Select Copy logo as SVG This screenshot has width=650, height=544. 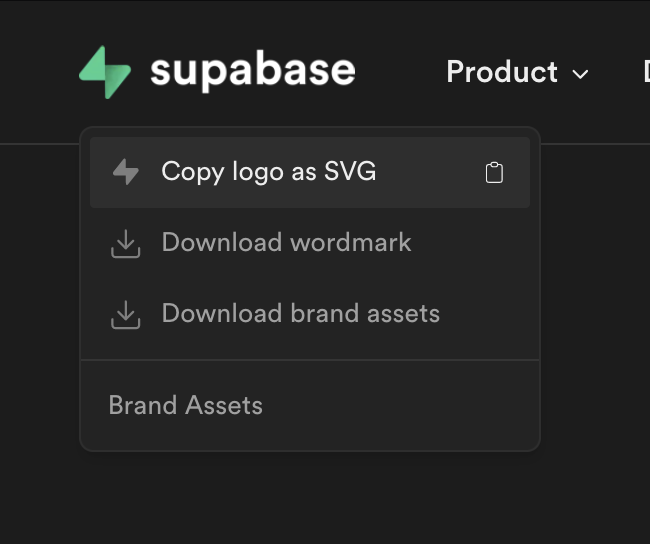[310, 172]
